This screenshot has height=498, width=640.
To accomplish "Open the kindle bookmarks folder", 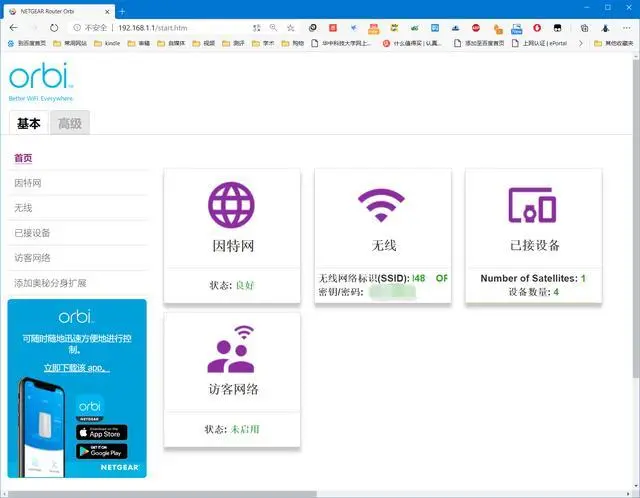I will click(x=107, y=43).
